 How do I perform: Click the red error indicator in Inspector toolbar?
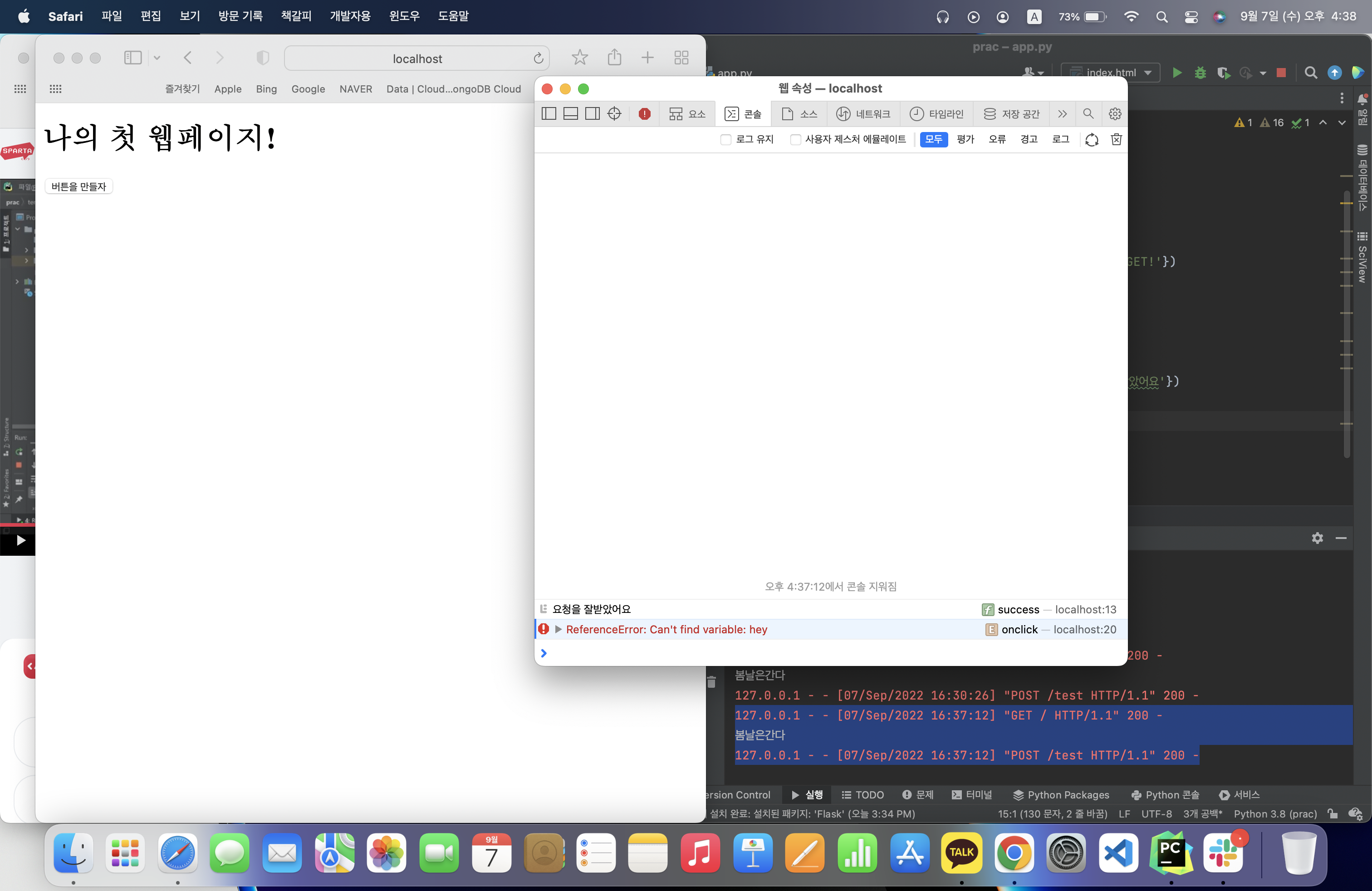(645, 114)
